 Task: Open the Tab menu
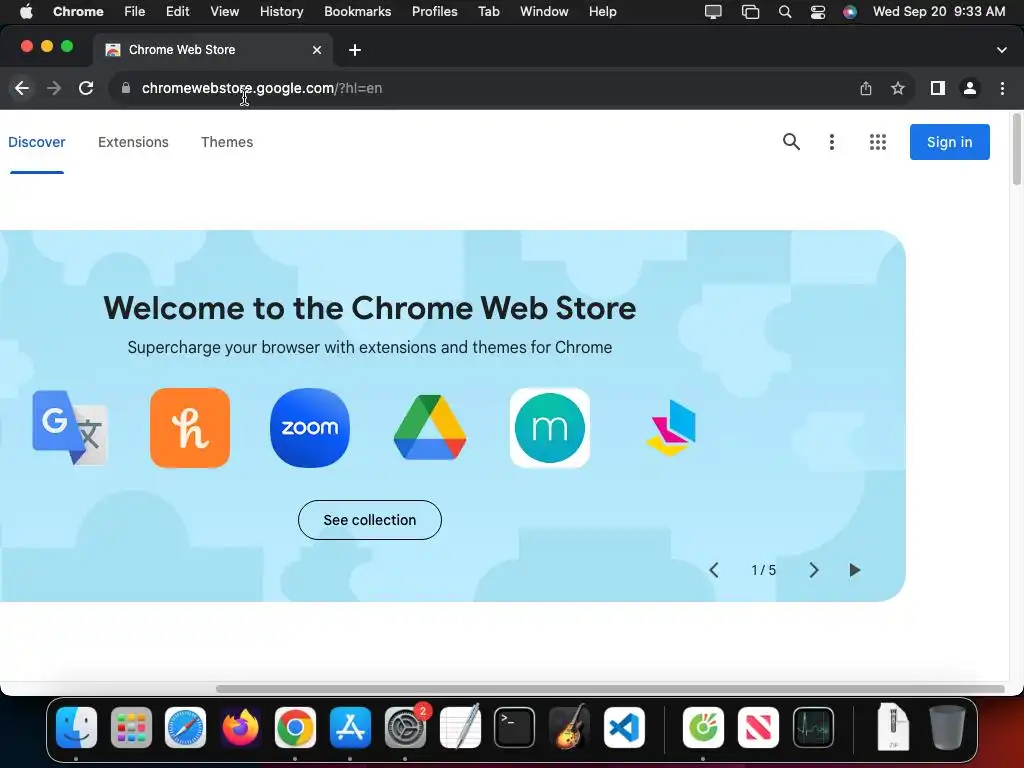click(488, 11)
